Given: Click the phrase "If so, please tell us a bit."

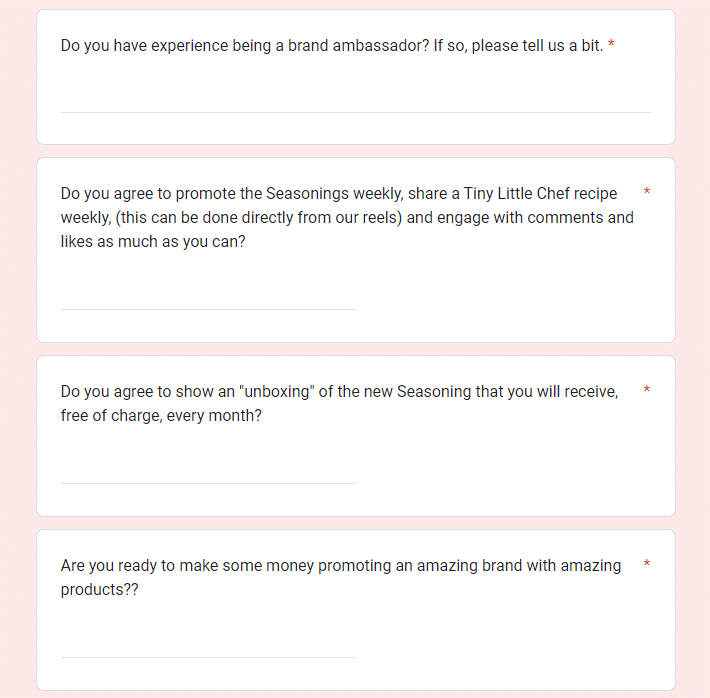Looking at the screenshot, I should click(518, 46).
